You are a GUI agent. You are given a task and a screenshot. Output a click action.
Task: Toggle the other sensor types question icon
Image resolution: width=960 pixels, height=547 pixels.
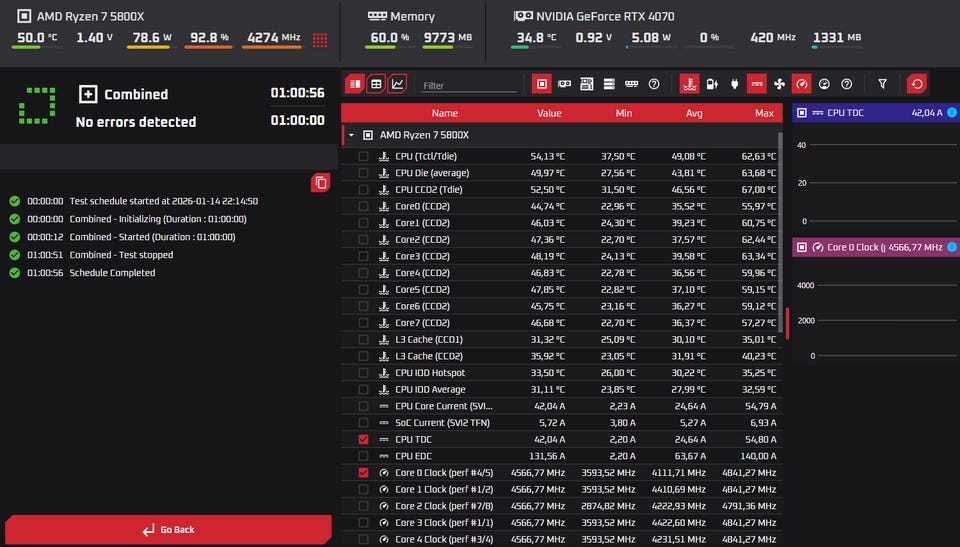point(846,84)
